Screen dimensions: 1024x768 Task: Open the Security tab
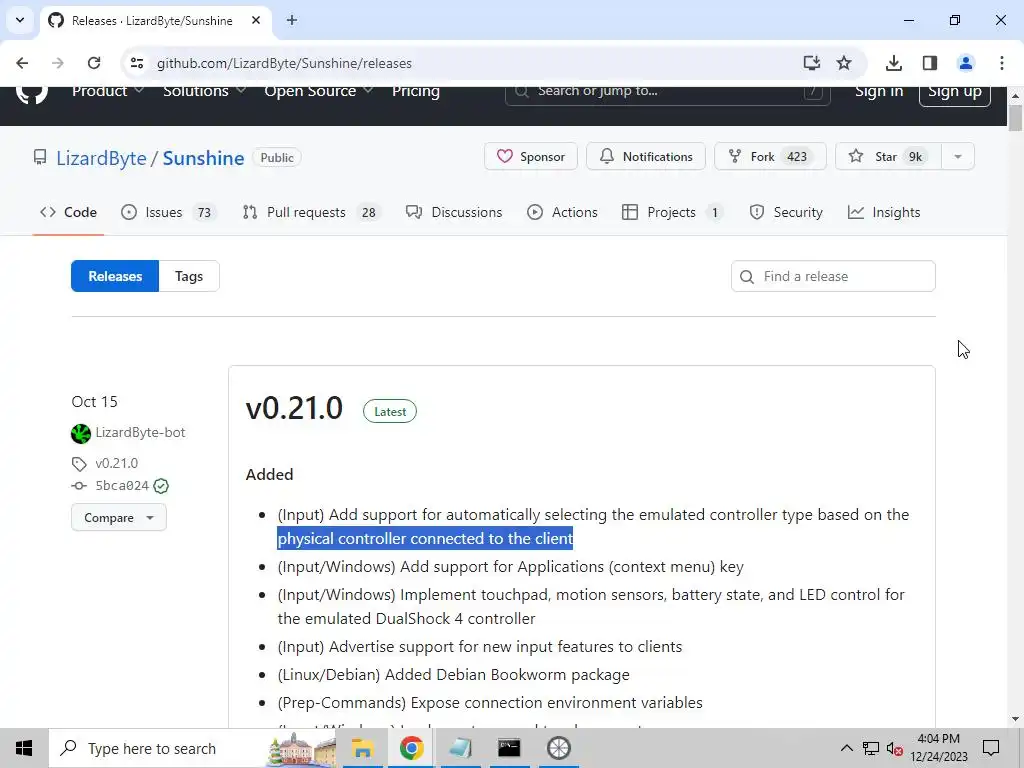point(786,212)
